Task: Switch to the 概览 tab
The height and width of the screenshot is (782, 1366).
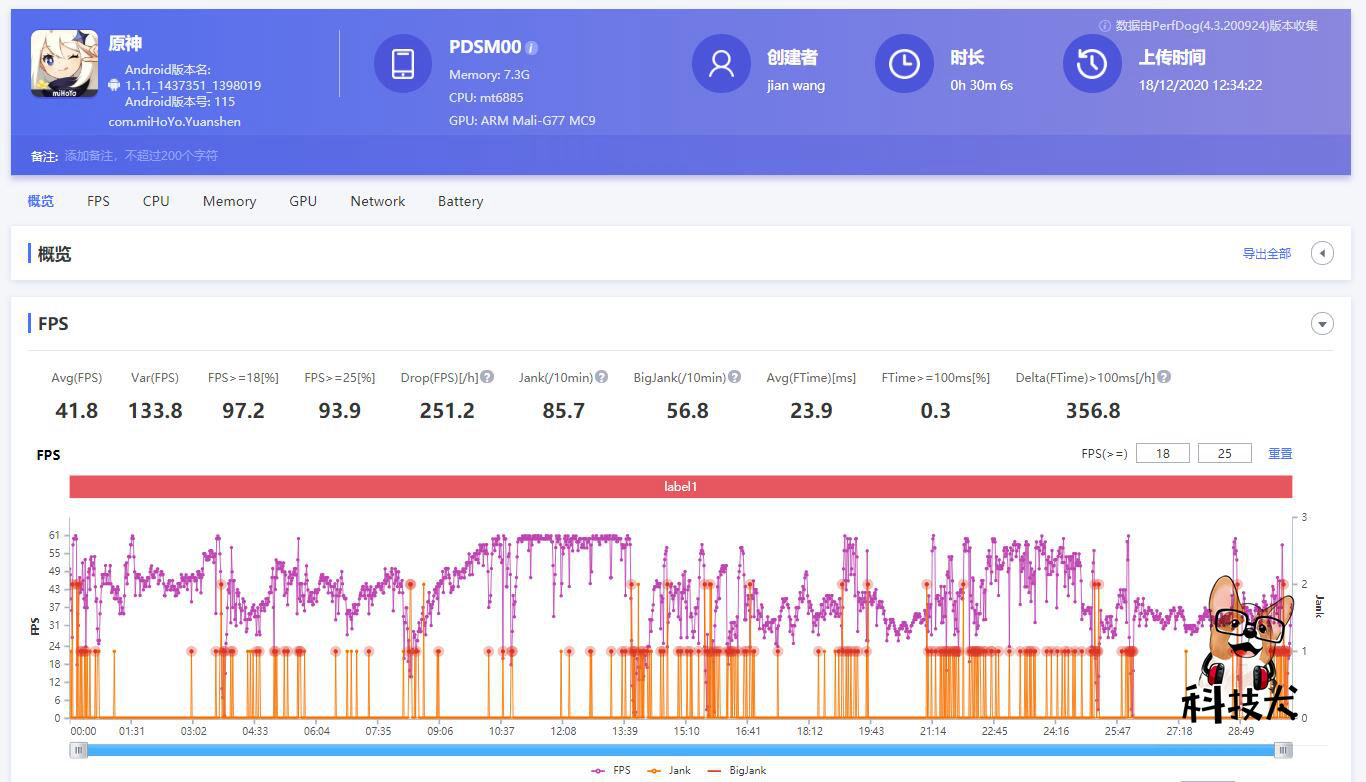Action: click(41, 201)
